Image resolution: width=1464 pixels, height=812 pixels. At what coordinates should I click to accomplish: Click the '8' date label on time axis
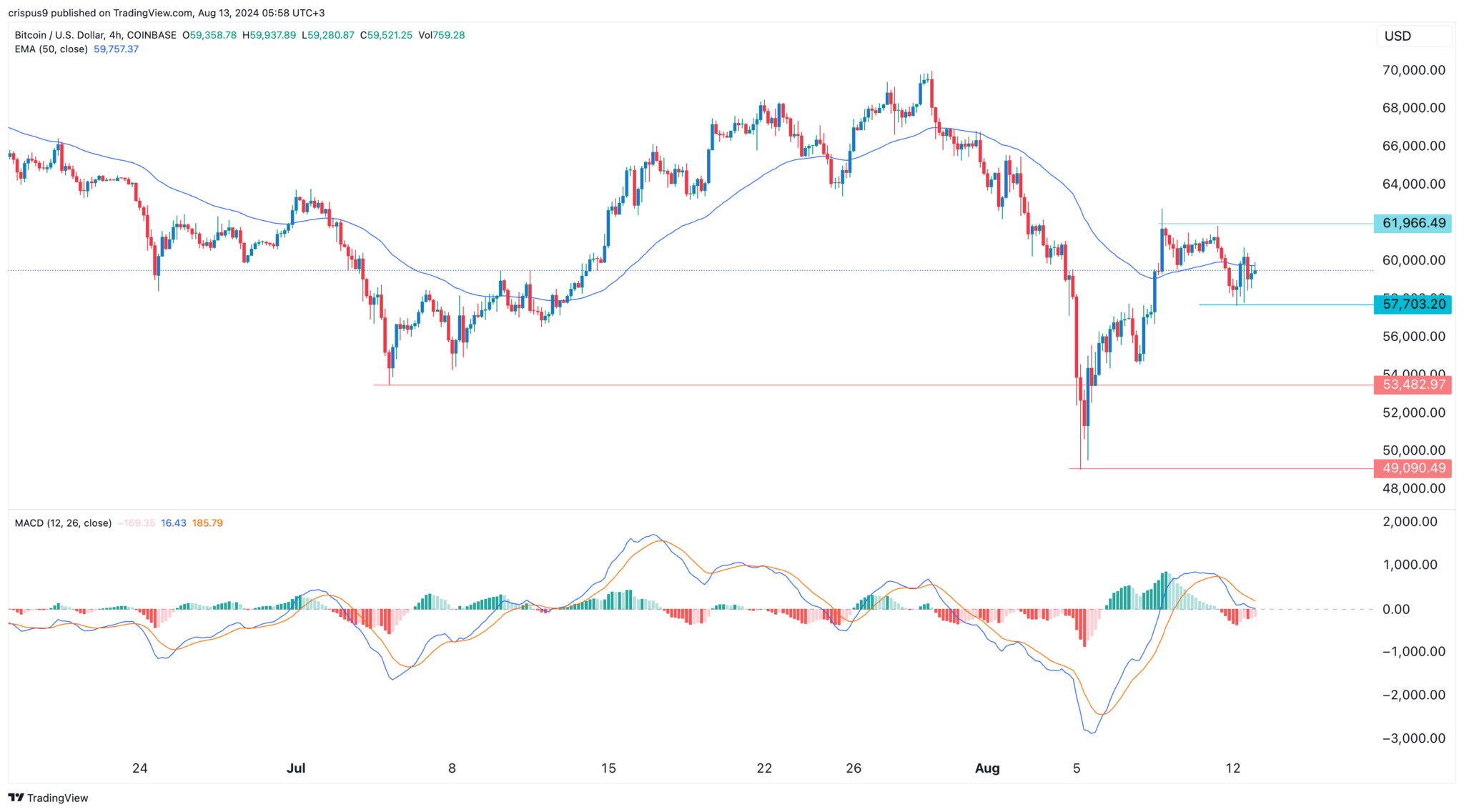point(452,768)
